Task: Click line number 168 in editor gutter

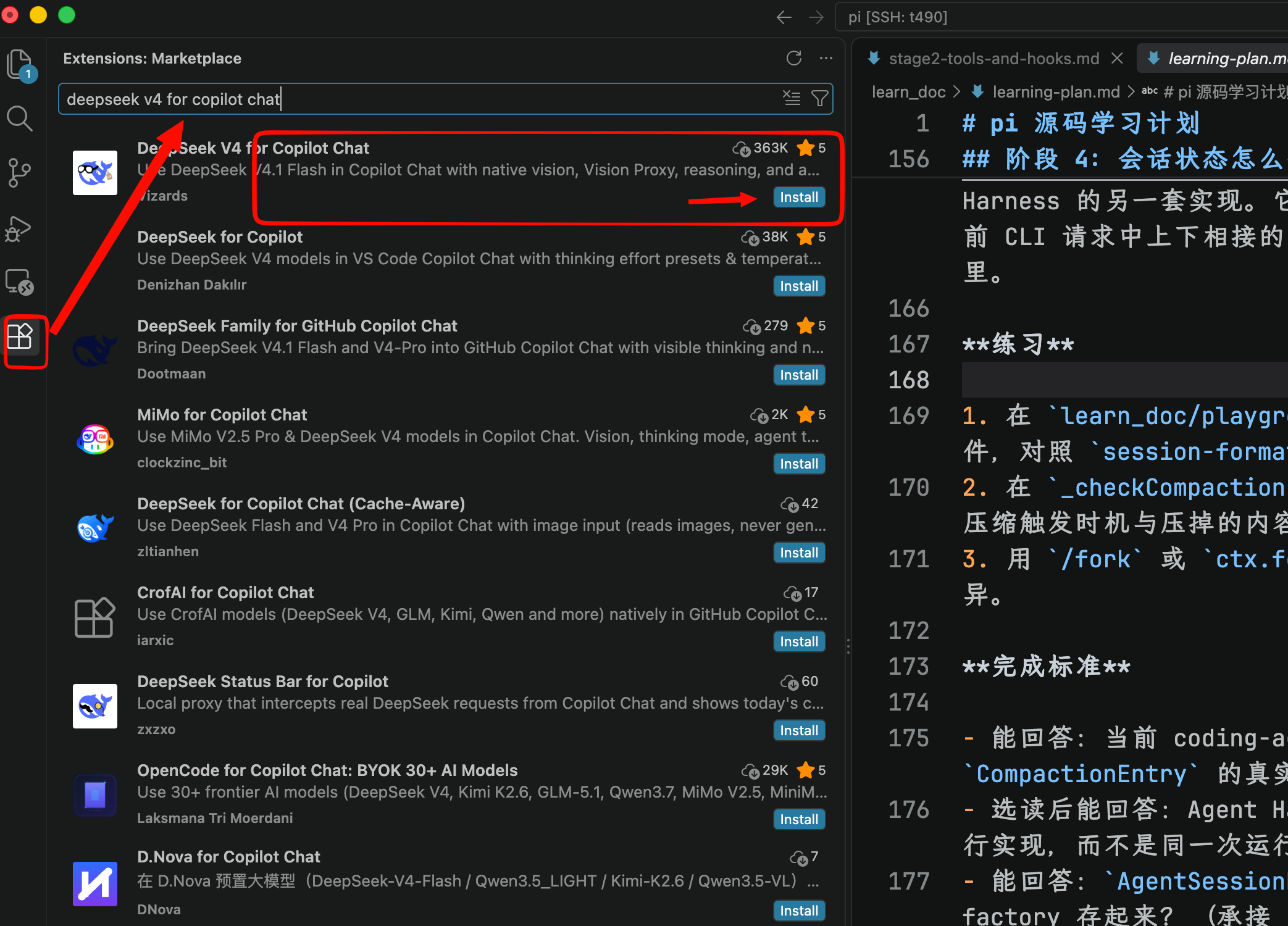Action: click(908, 380)
